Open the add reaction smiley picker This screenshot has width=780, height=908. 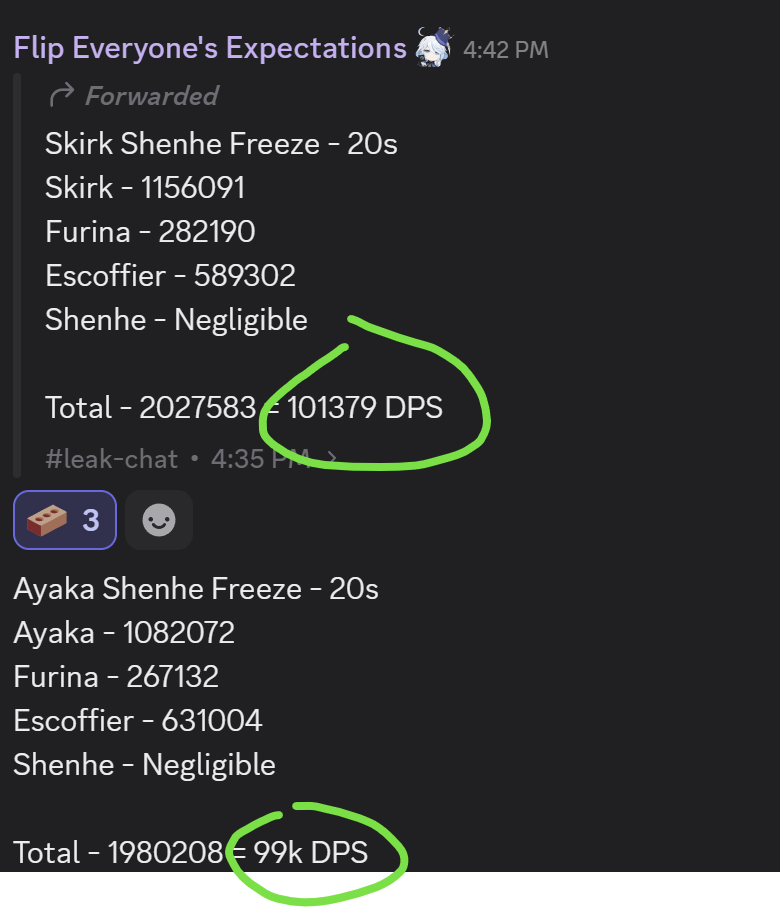pos(159,520)
